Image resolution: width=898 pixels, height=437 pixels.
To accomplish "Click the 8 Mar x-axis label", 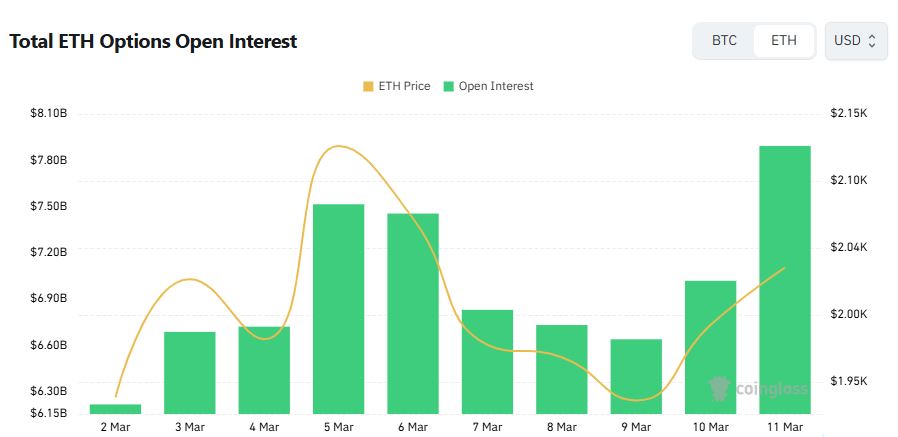I will point(561,427).
